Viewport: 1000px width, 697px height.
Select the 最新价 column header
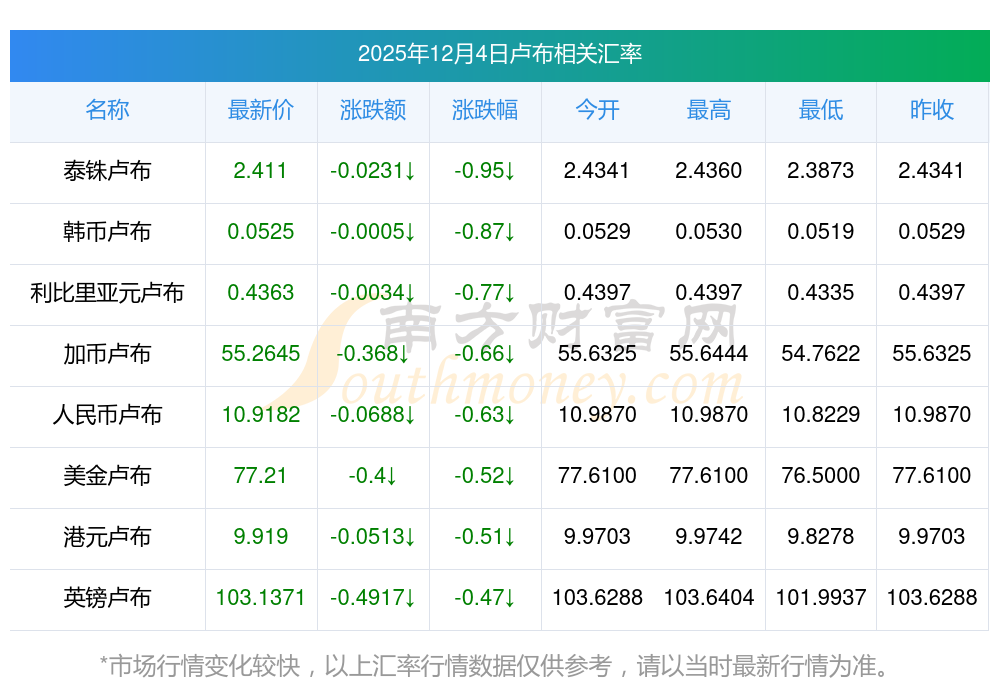coord(260,110)
